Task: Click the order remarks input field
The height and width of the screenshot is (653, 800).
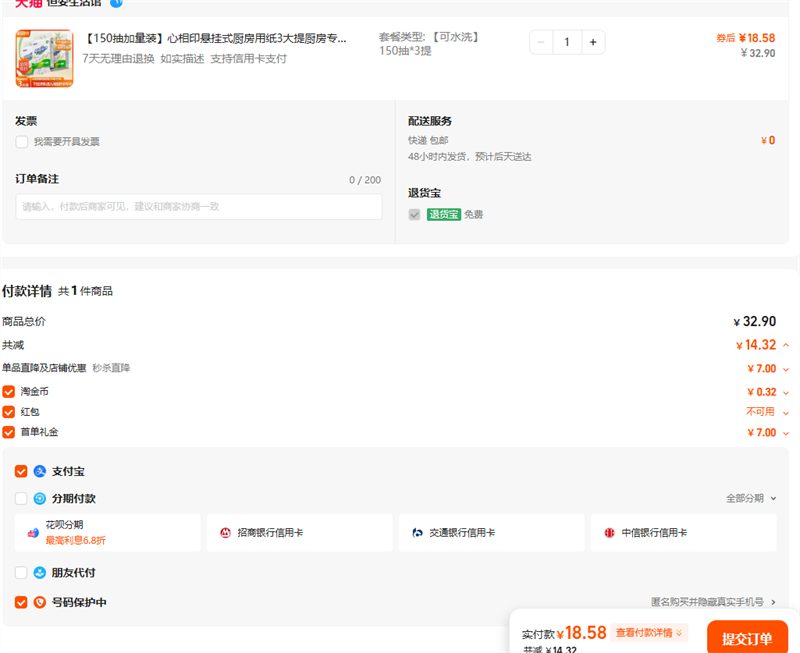Action: (x=198, y=207)
